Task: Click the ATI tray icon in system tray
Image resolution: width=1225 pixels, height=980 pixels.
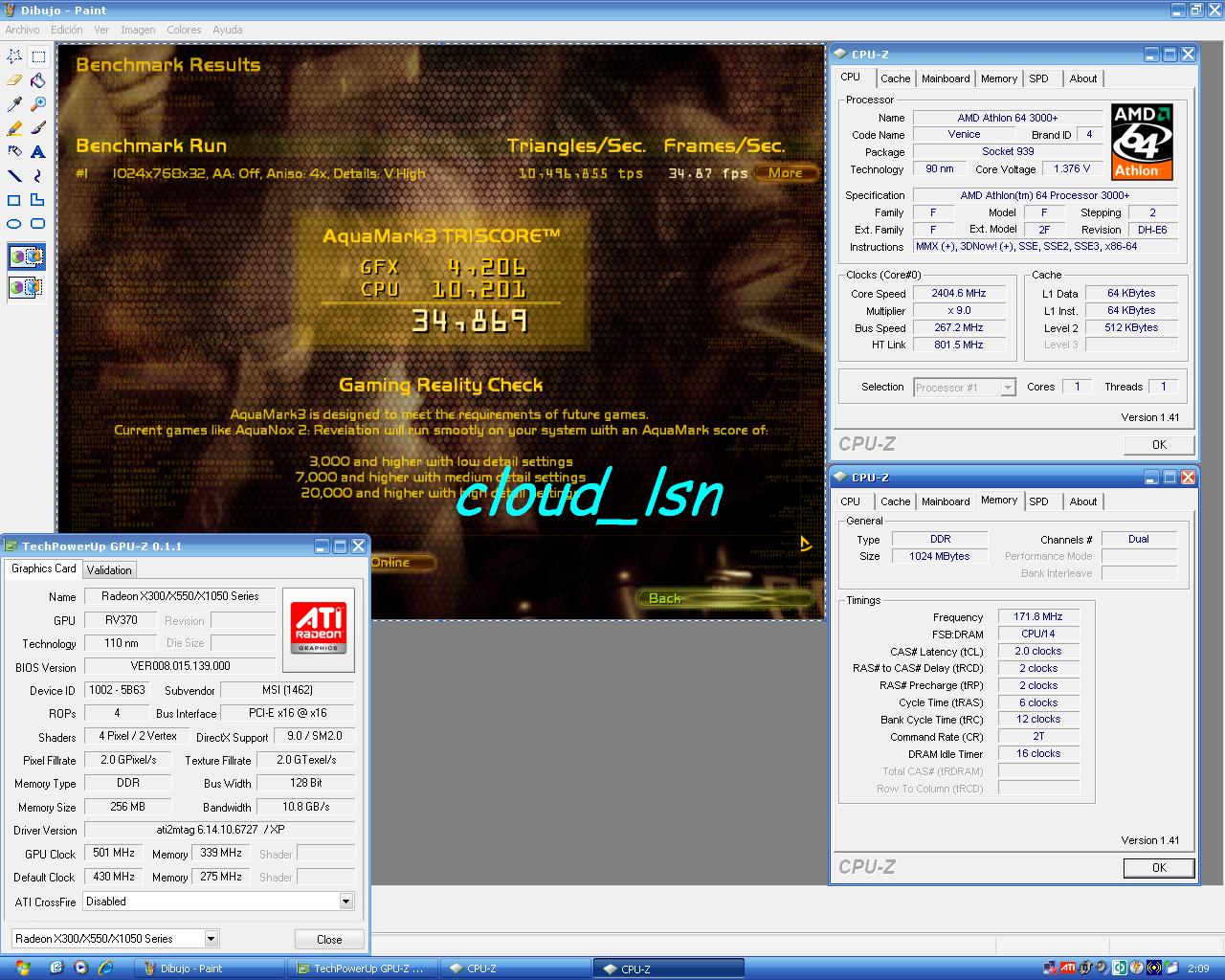Action: click(x=1067, y=969)
